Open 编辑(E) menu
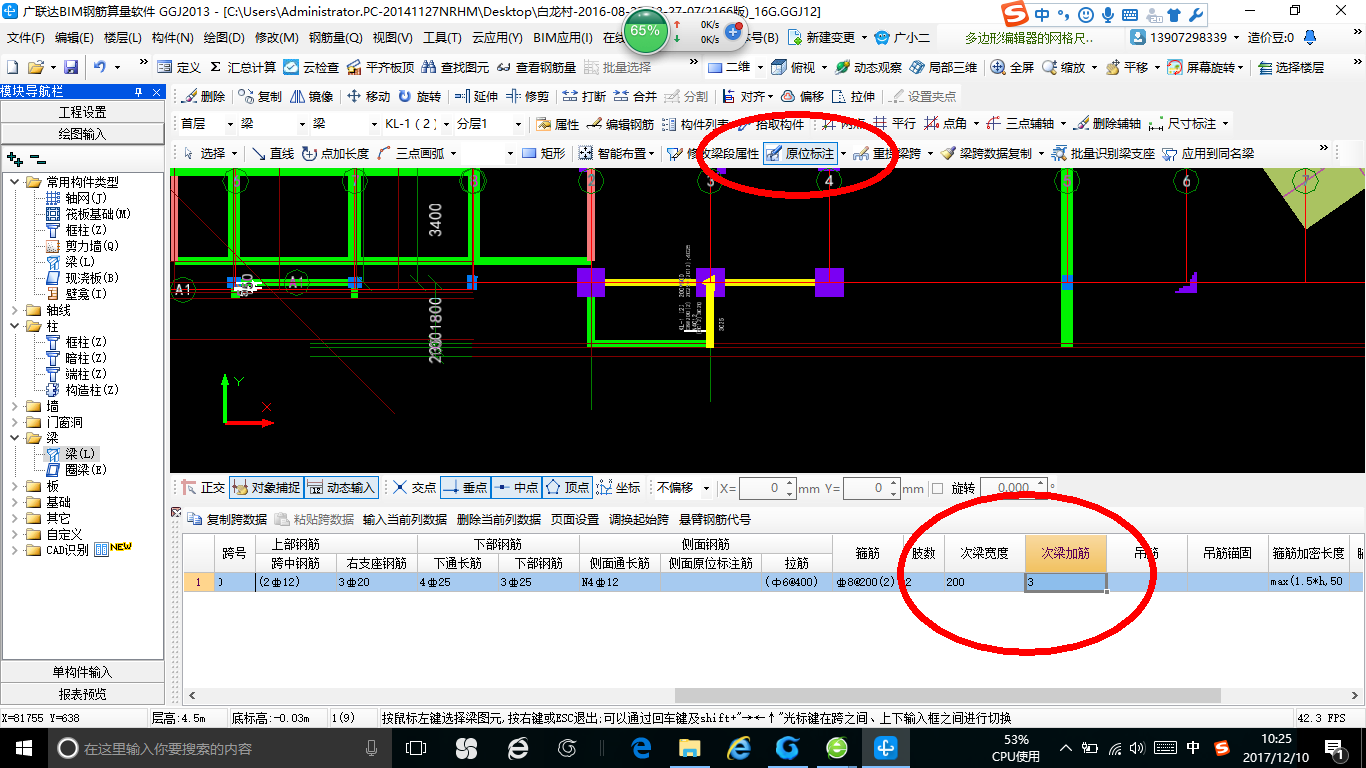 pos(74,38)
